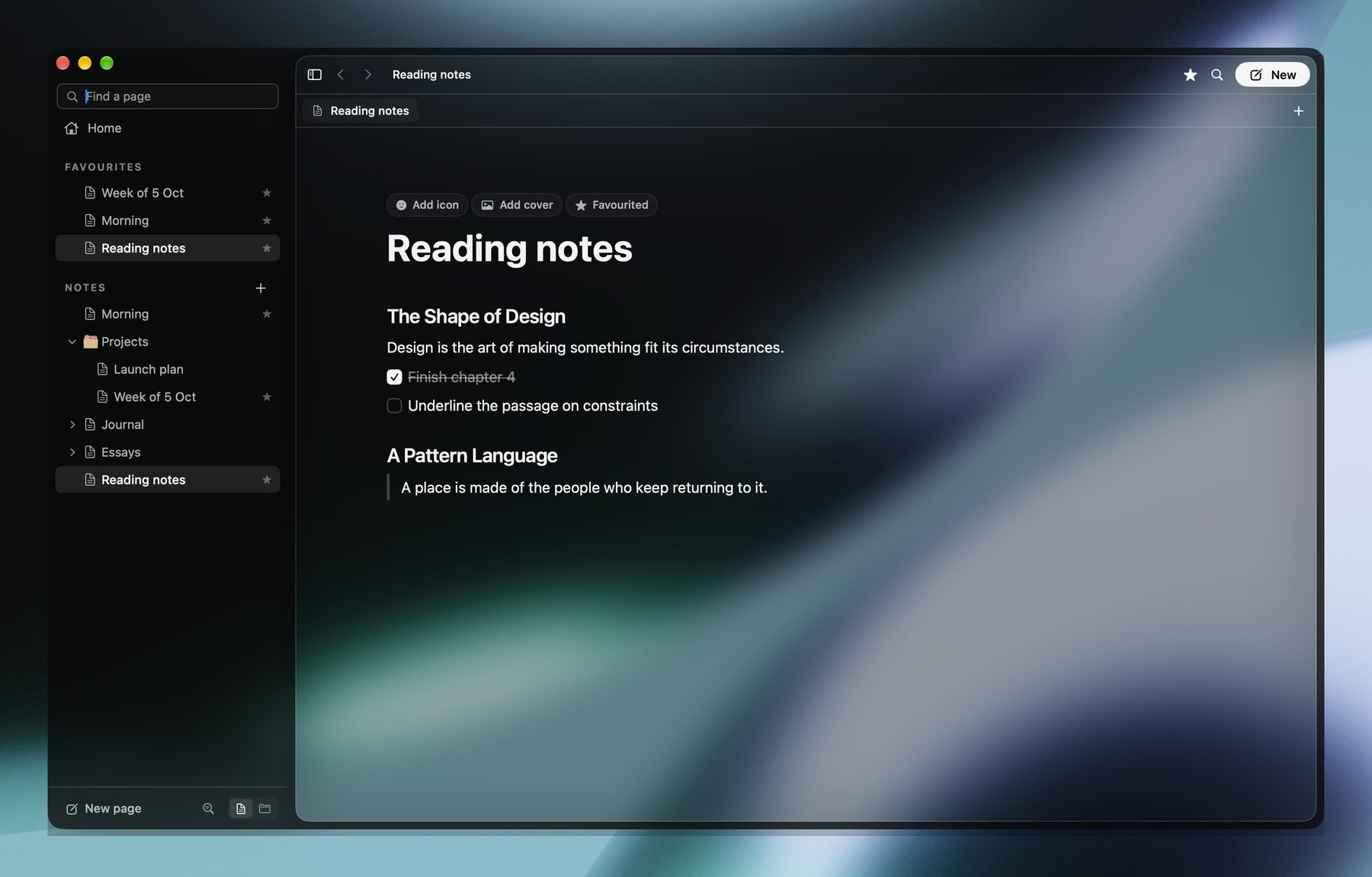Click the Design is the art sentence
This screenshot has width=1372, height=877.
tap(585, 348)
